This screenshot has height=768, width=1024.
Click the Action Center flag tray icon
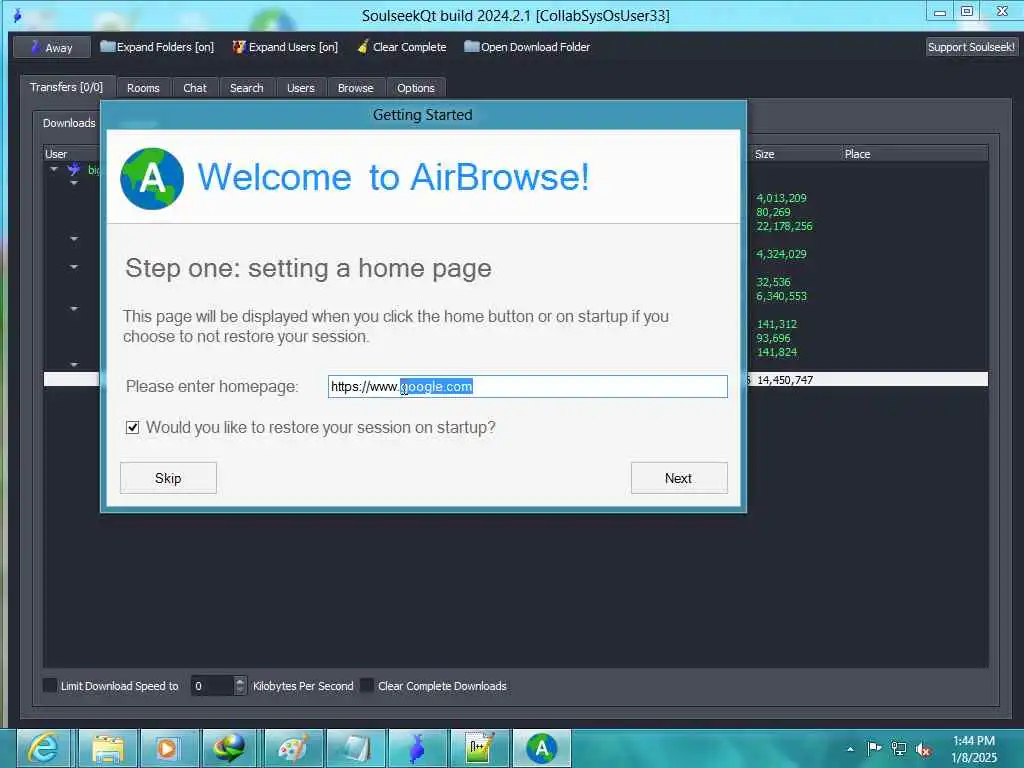(x=874, y=748)
